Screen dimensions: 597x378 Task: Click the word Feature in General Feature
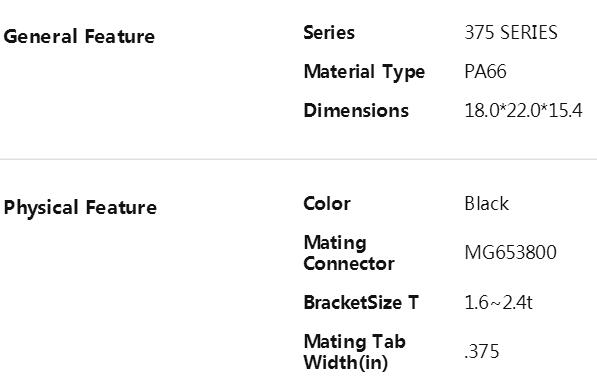coord(120,37)
